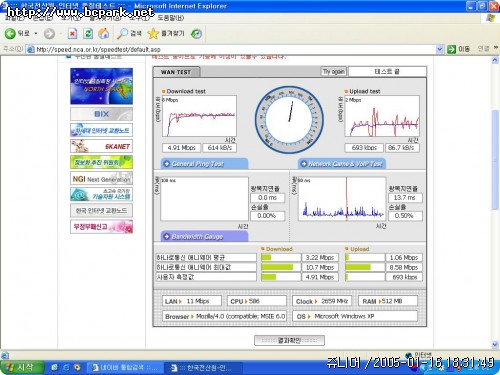Open the pink flower sidebar banner
The image size is (500, 375).
pyautogui.click(x=101, y=227)
